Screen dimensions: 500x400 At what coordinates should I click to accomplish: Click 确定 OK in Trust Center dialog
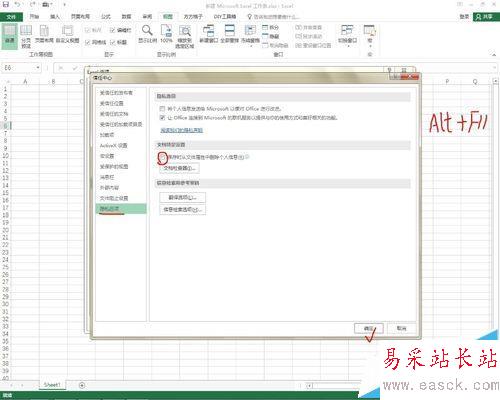click(x=369, y=329)
